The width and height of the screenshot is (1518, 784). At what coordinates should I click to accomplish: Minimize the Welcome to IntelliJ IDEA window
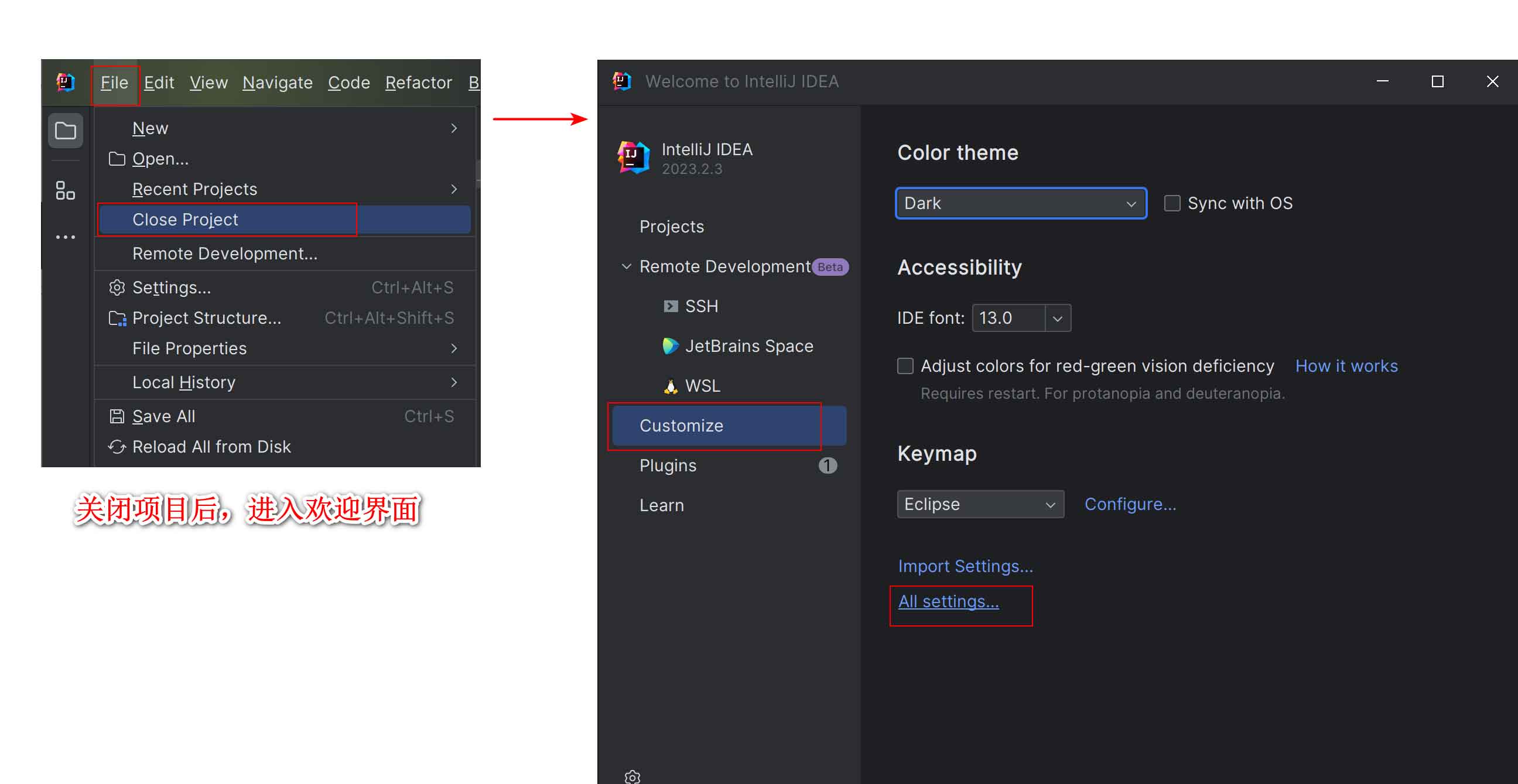click(1383, 81)
